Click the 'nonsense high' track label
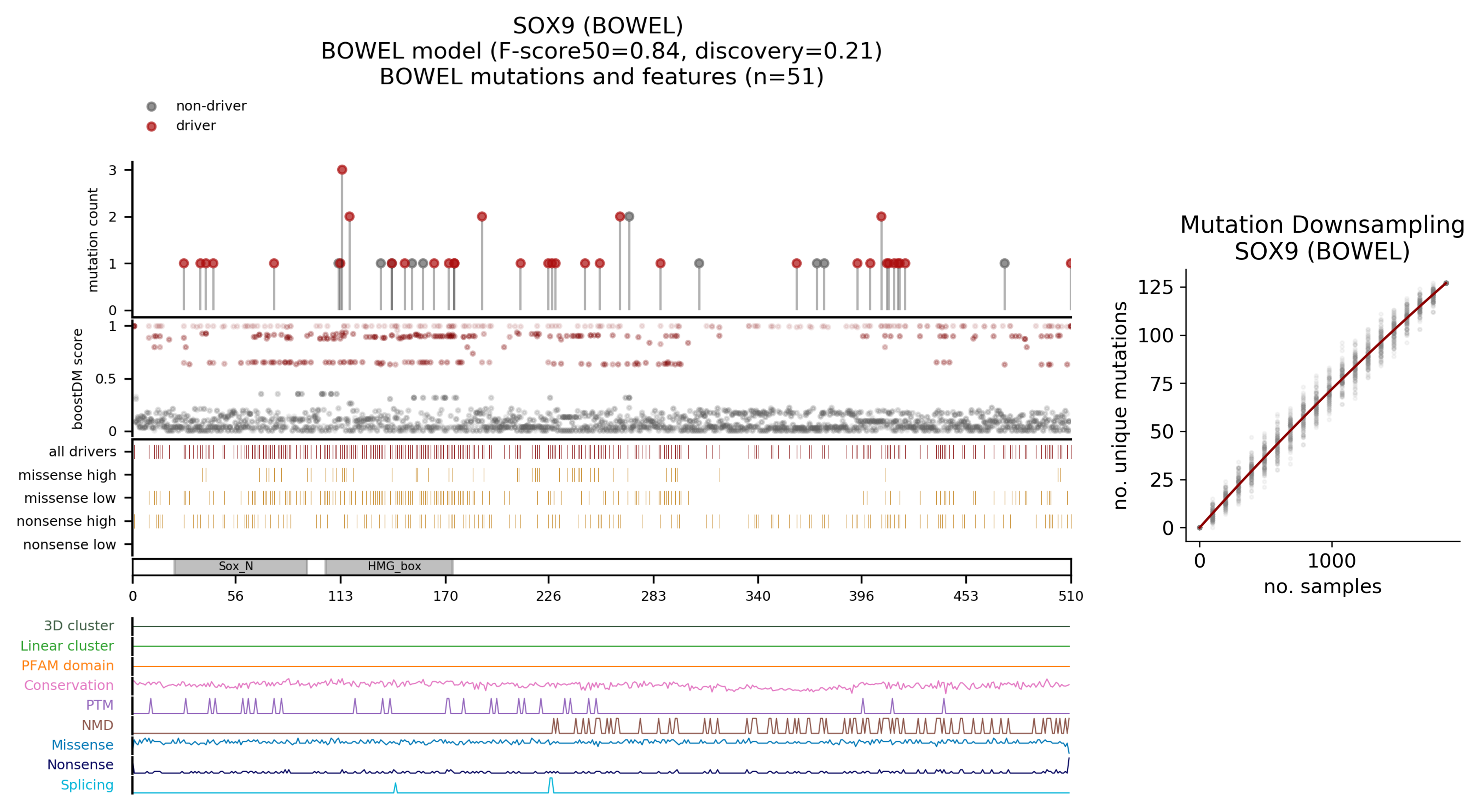This screenshot has height=812, width=1477. (x=67, y=521)
